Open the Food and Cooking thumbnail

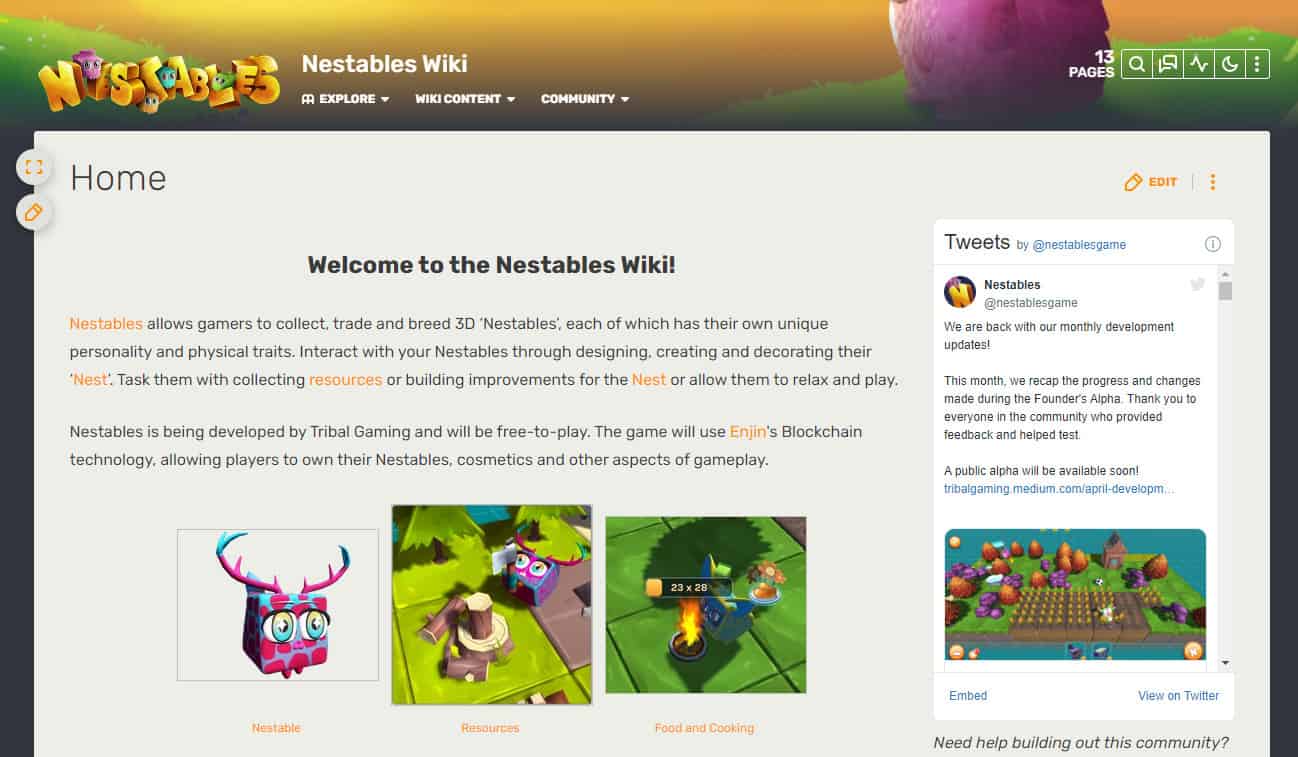(x=705, y=605)
